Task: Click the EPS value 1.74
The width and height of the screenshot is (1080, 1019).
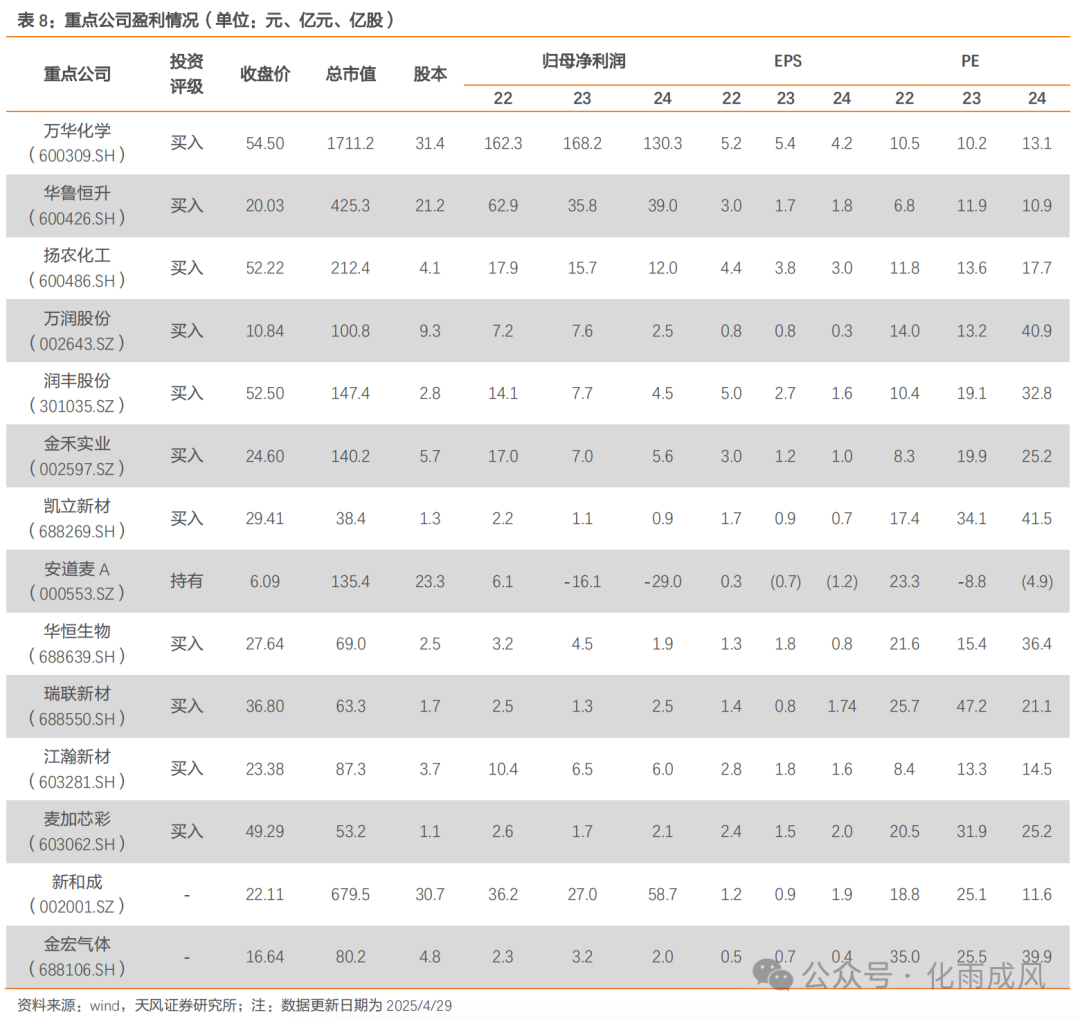Action: (842, 706)
